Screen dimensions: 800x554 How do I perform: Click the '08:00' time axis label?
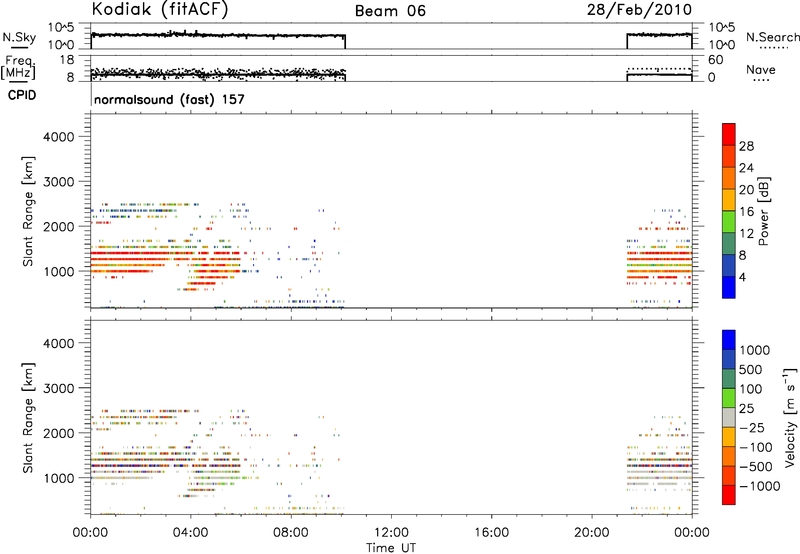(x=290, y=533)
